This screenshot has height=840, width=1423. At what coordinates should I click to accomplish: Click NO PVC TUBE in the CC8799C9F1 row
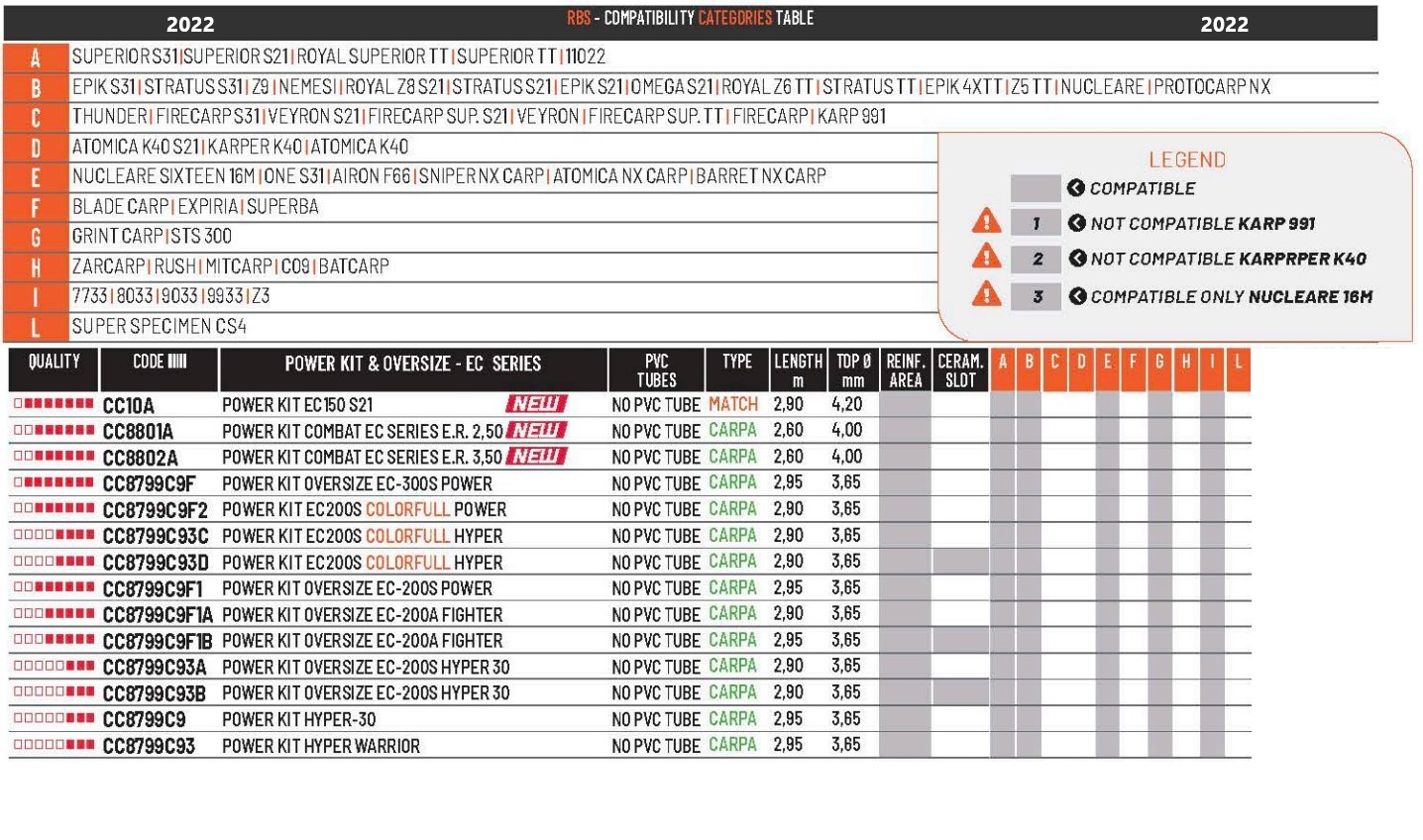coord(656,588)
